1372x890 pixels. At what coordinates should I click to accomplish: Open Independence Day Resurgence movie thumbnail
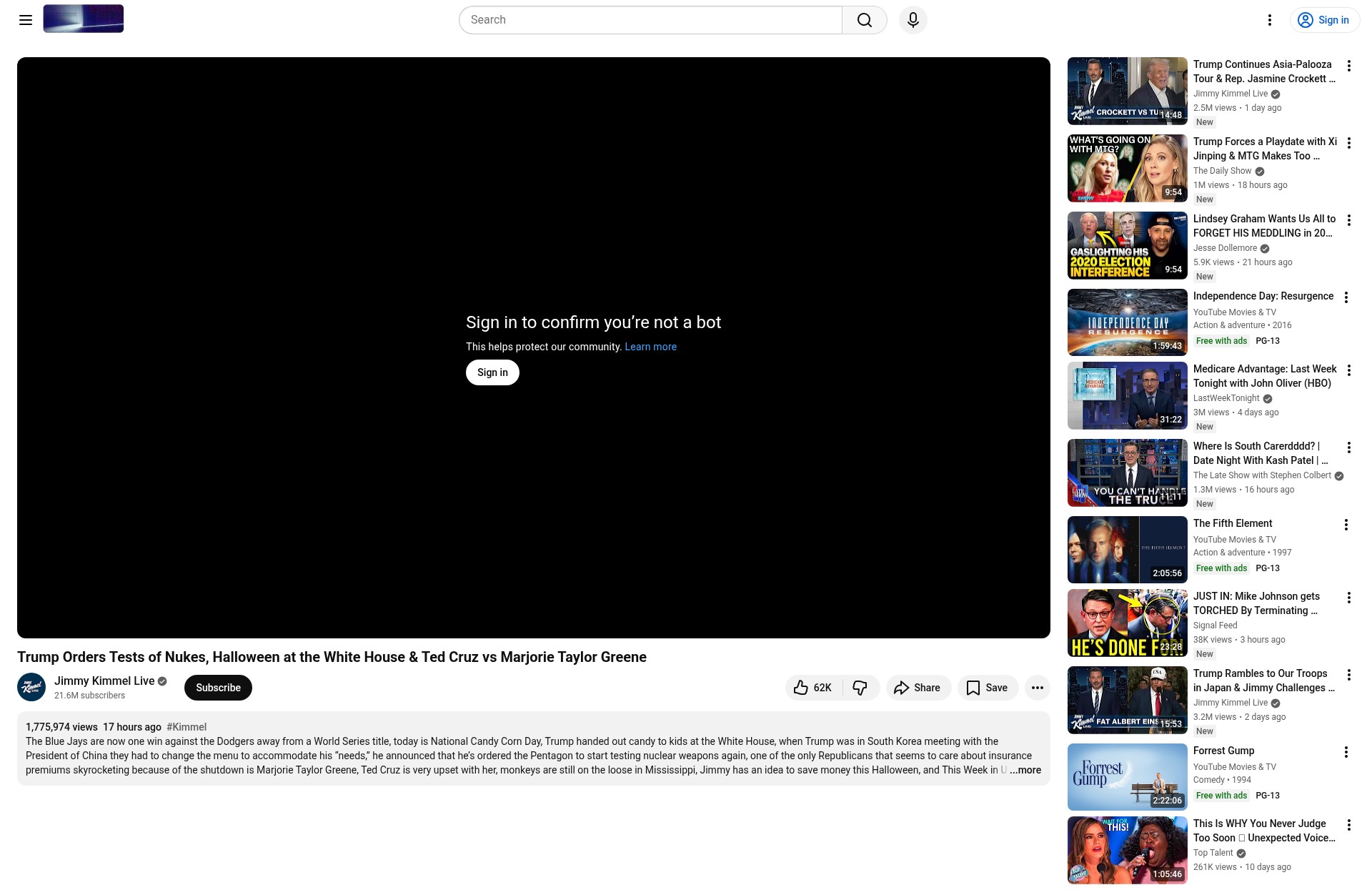(x=1127, y=322)
